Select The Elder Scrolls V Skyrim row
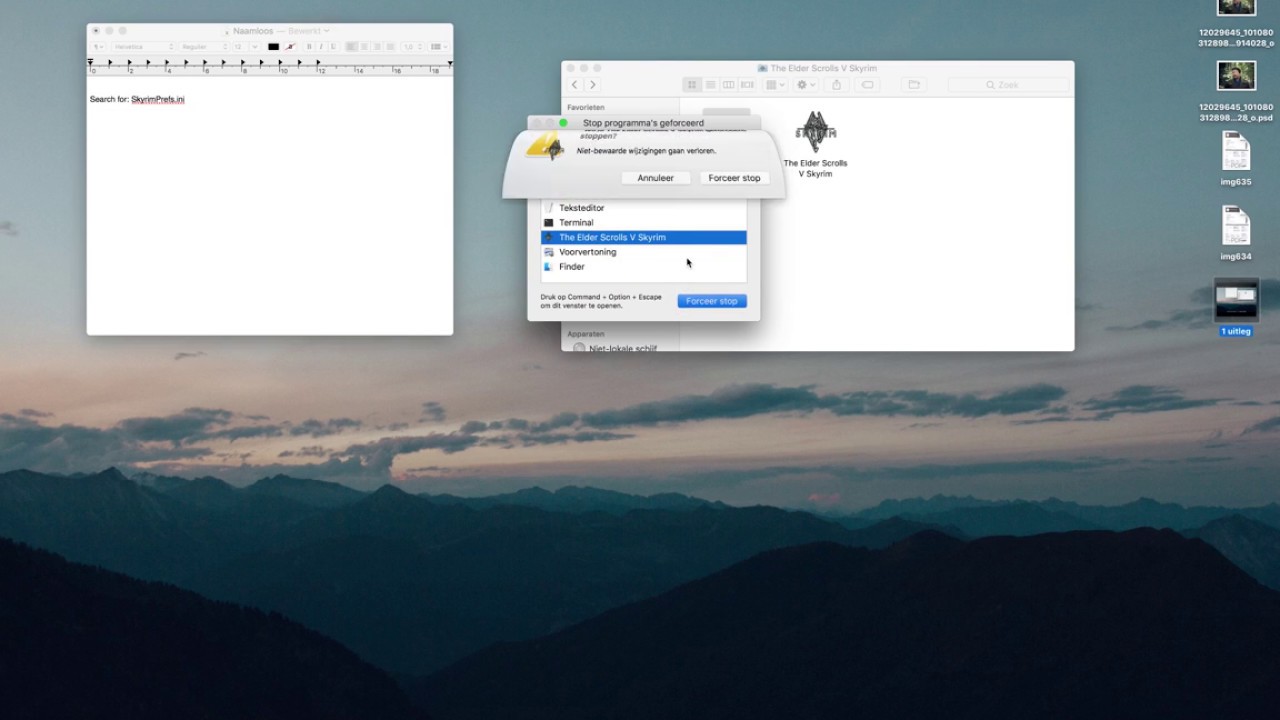 click(x=644, y=237)
